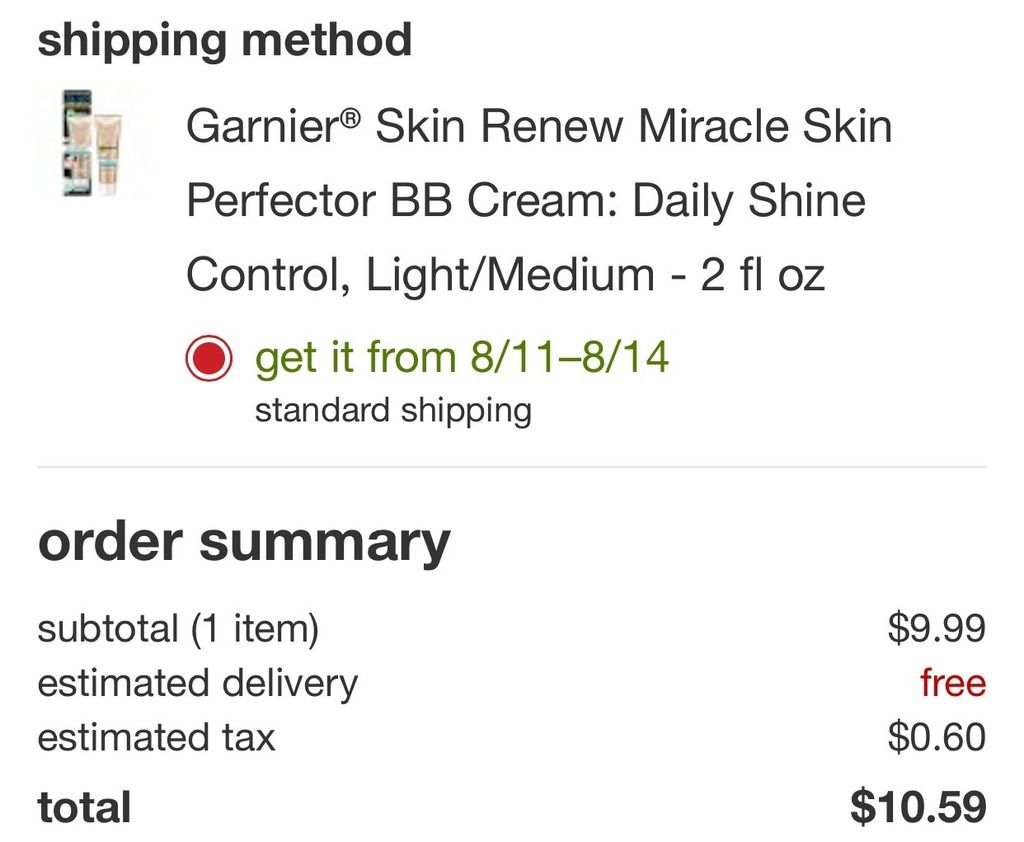1024x842 pixels.
Task: Click the Garnier Skin Renew Miracle Skin title line
Action: pos(539,125)
